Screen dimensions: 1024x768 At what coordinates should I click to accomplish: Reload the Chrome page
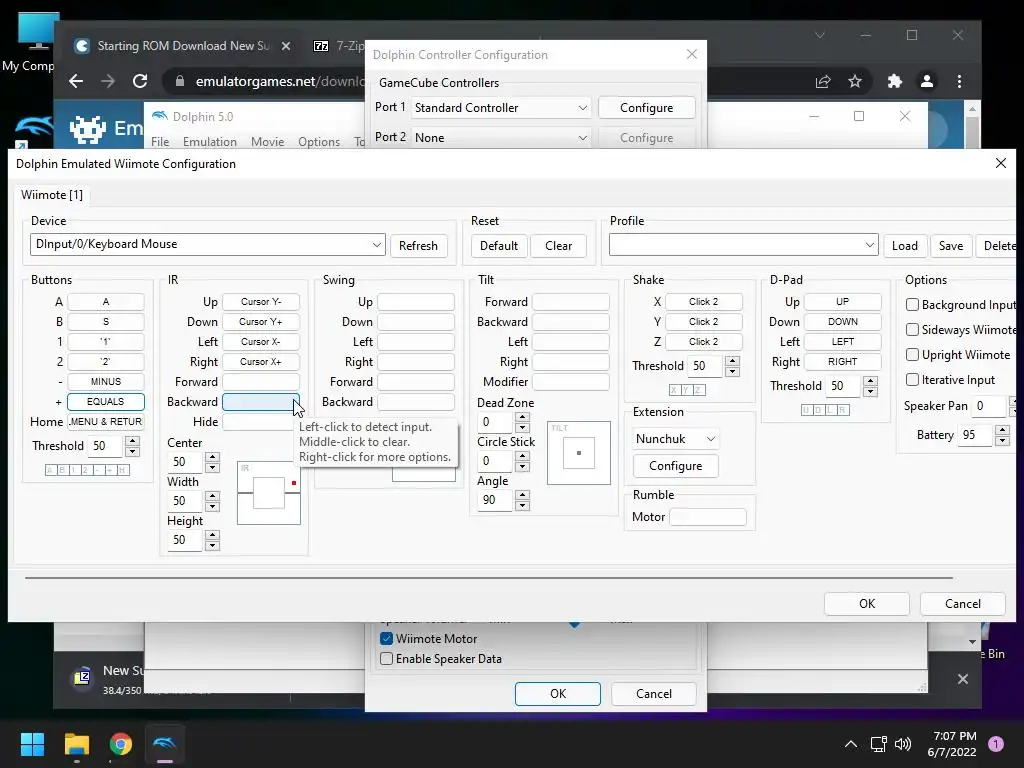point(140,81)
